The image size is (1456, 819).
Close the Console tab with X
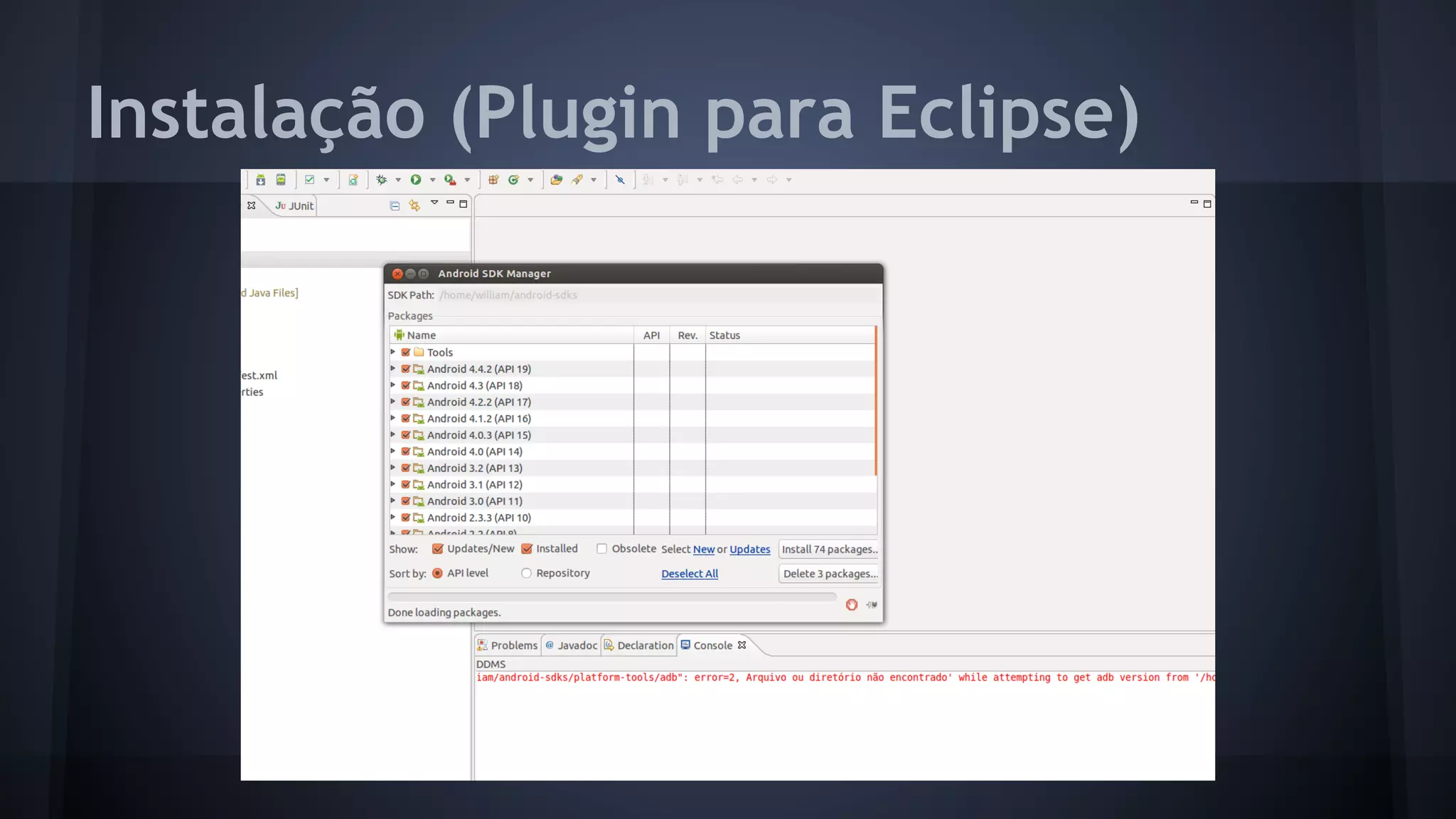[x=742, y=645]
